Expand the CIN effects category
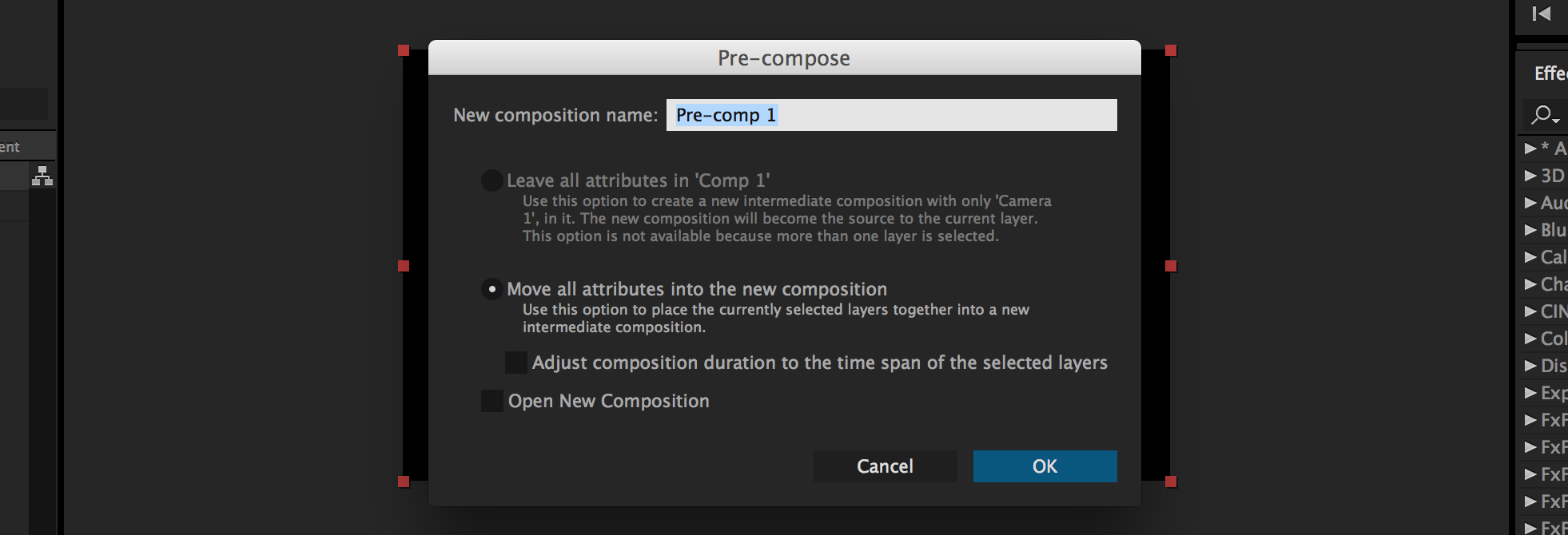This screenshot has width=1568, height=535. [x=1530, y=311]
